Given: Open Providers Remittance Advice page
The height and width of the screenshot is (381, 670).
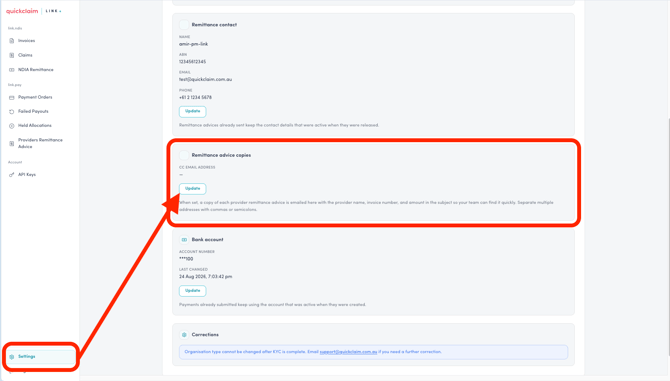Looking at the screenshot, I should pyautogui.click(x=40, y=144).
